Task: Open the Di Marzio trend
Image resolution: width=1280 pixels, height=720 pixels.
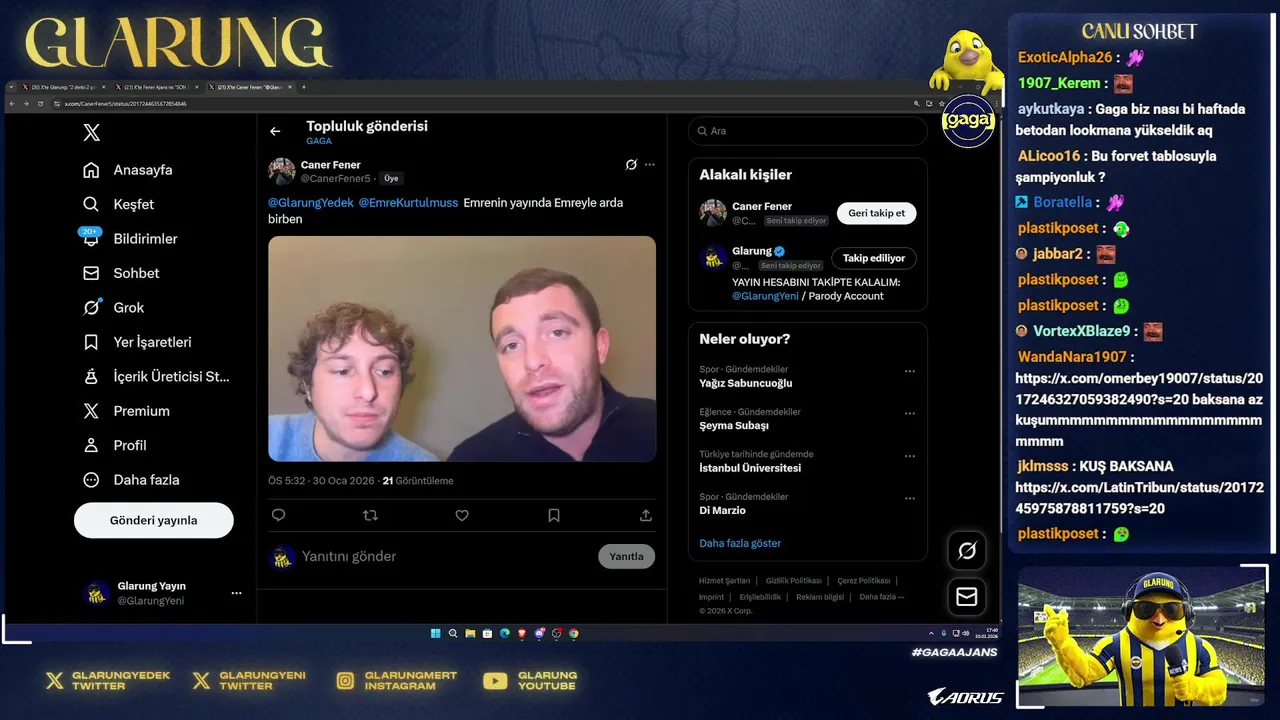Action: coord(722,511)
